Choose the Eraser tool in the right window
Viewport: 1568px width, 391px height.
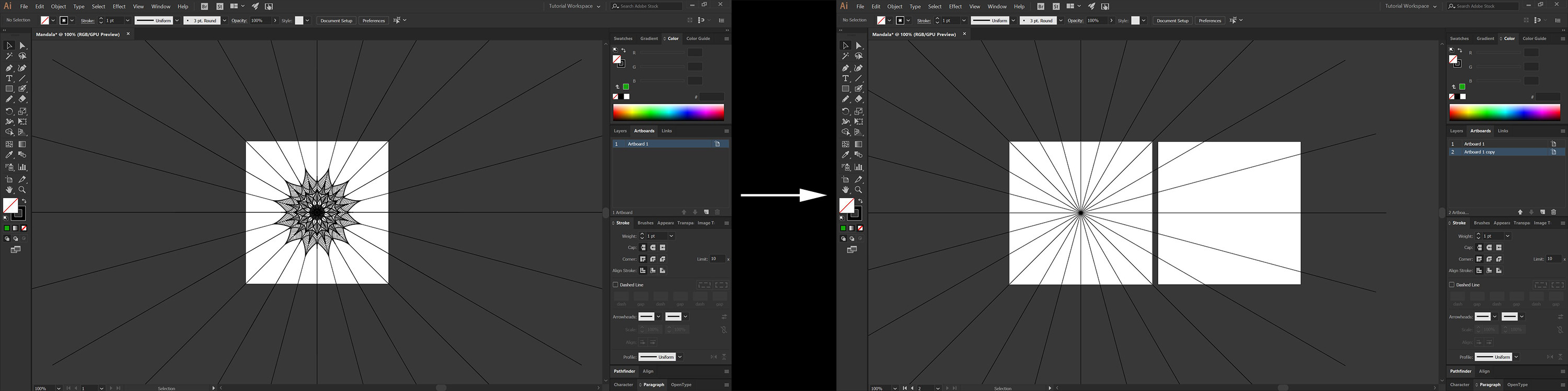[x=859, y=99]
